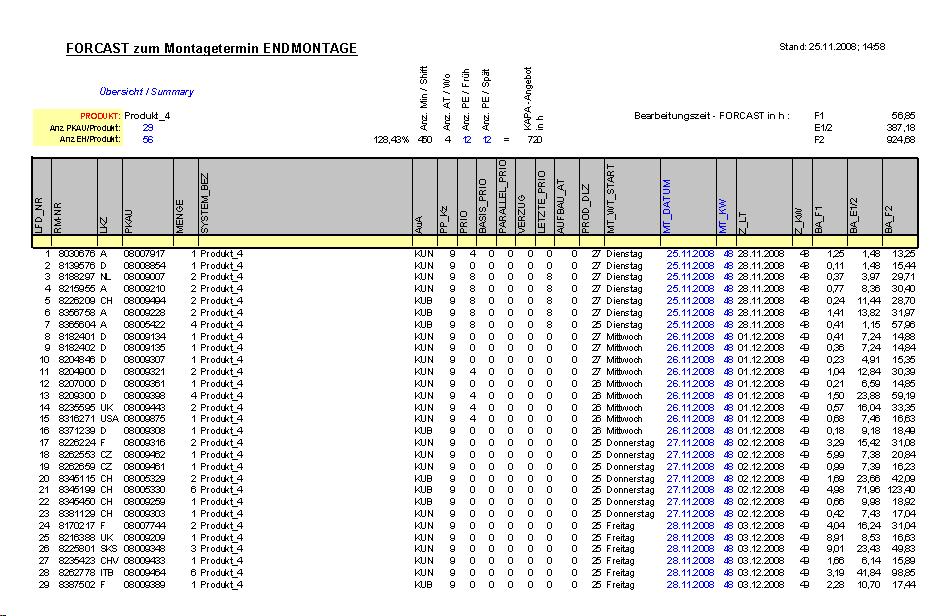Screen dimensions: 938x616
Task: Select BA_F2 value 123,40
Action: coord(900,490)
